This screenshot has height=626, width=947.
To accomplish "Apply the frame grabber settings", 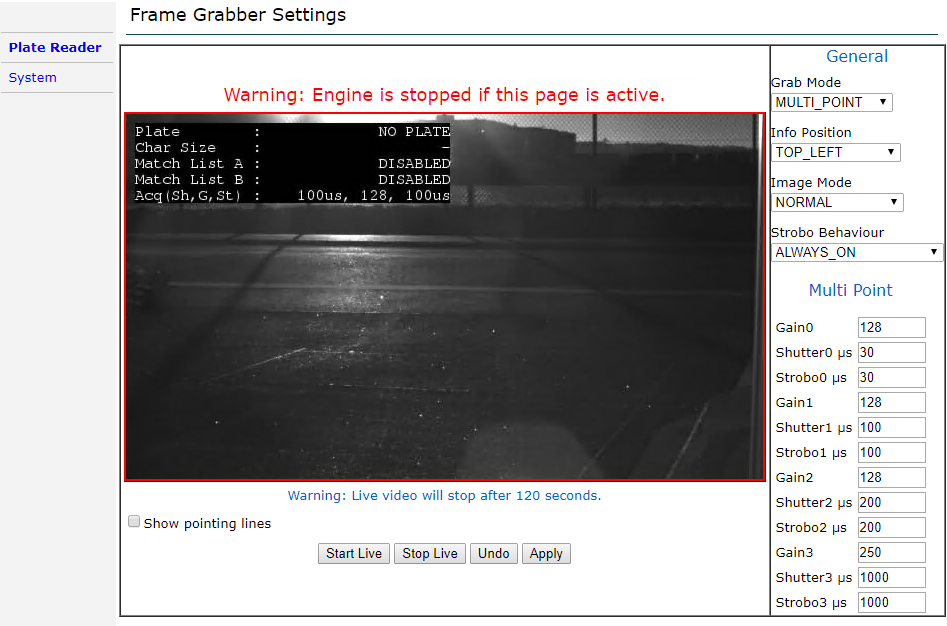I will [546, 553].
